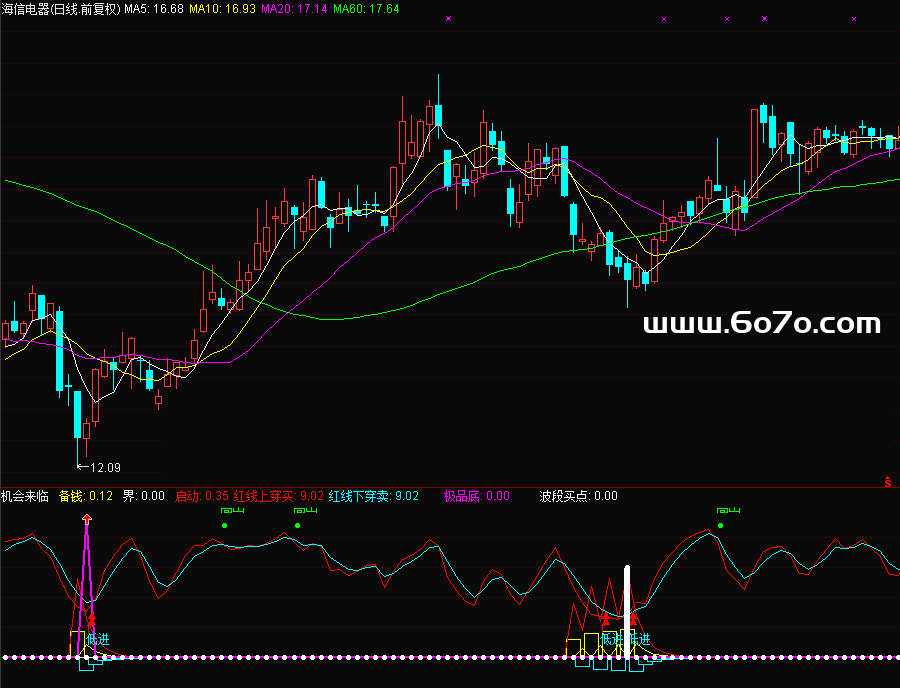Screen dimensions: 900x688
Task: Select the 海信电器 stock title label
Action: pyautogui.click(x=60, y=9)
